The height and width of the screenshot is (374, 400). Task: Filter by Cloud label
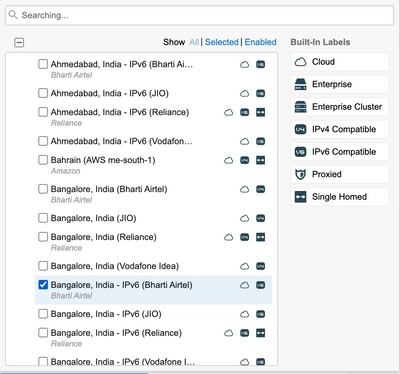(x=339, y=62)
